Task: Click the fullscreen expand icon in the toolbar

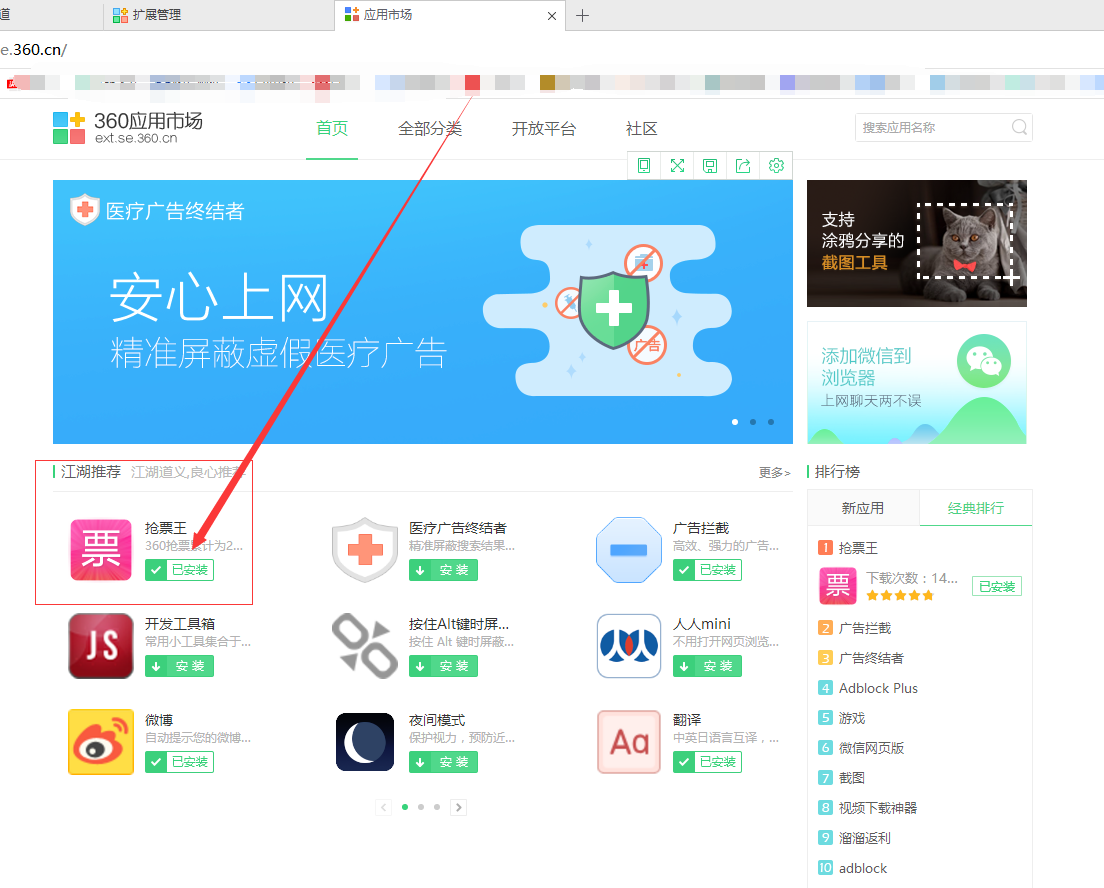Action: pos(677,165)
